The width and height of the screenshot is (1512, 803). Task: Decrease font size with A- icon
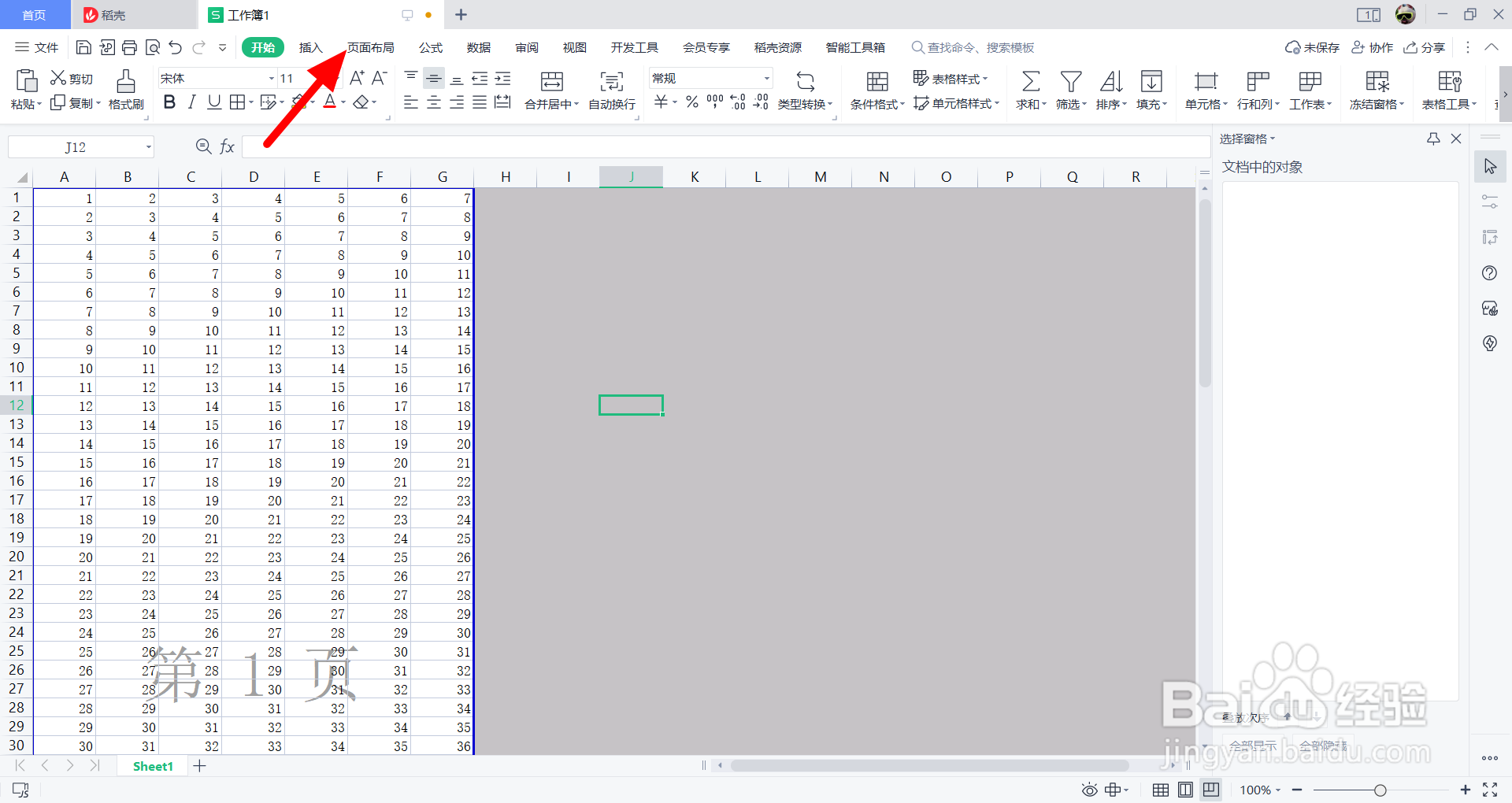380,78
